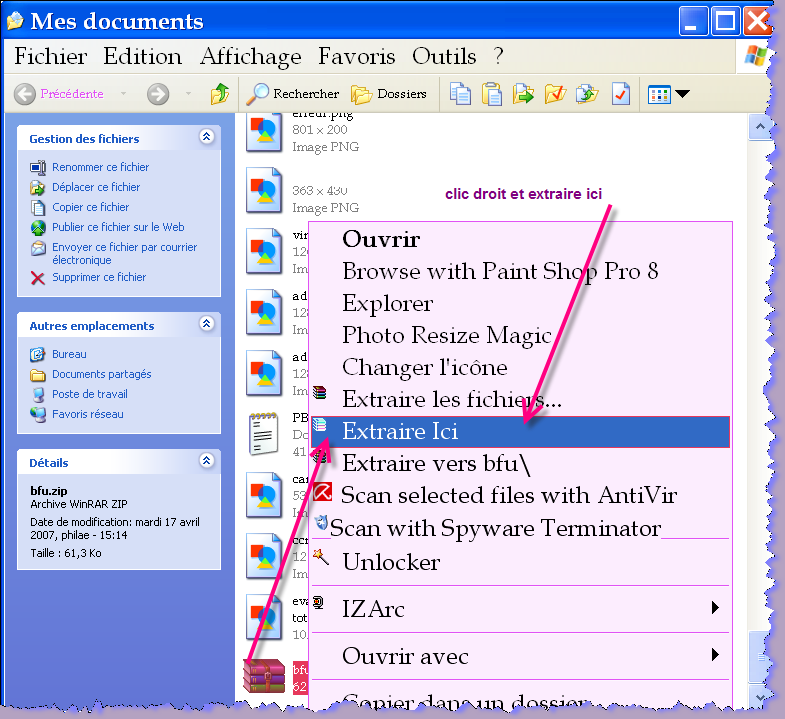Screen dimensions: 785x719
Task: Choose Scan selected files with AntiVir
Action: pos(508,495)
